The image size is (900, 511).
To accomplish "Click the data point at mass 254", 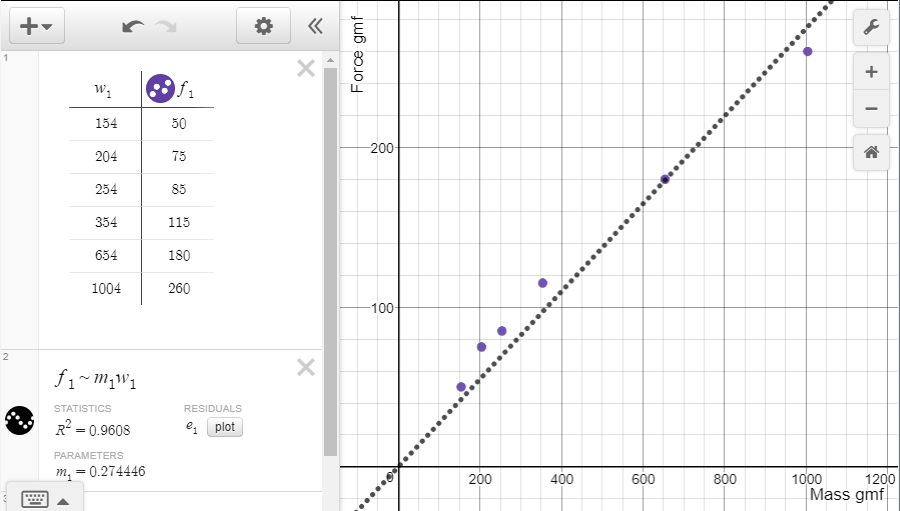I will [502, 331].
